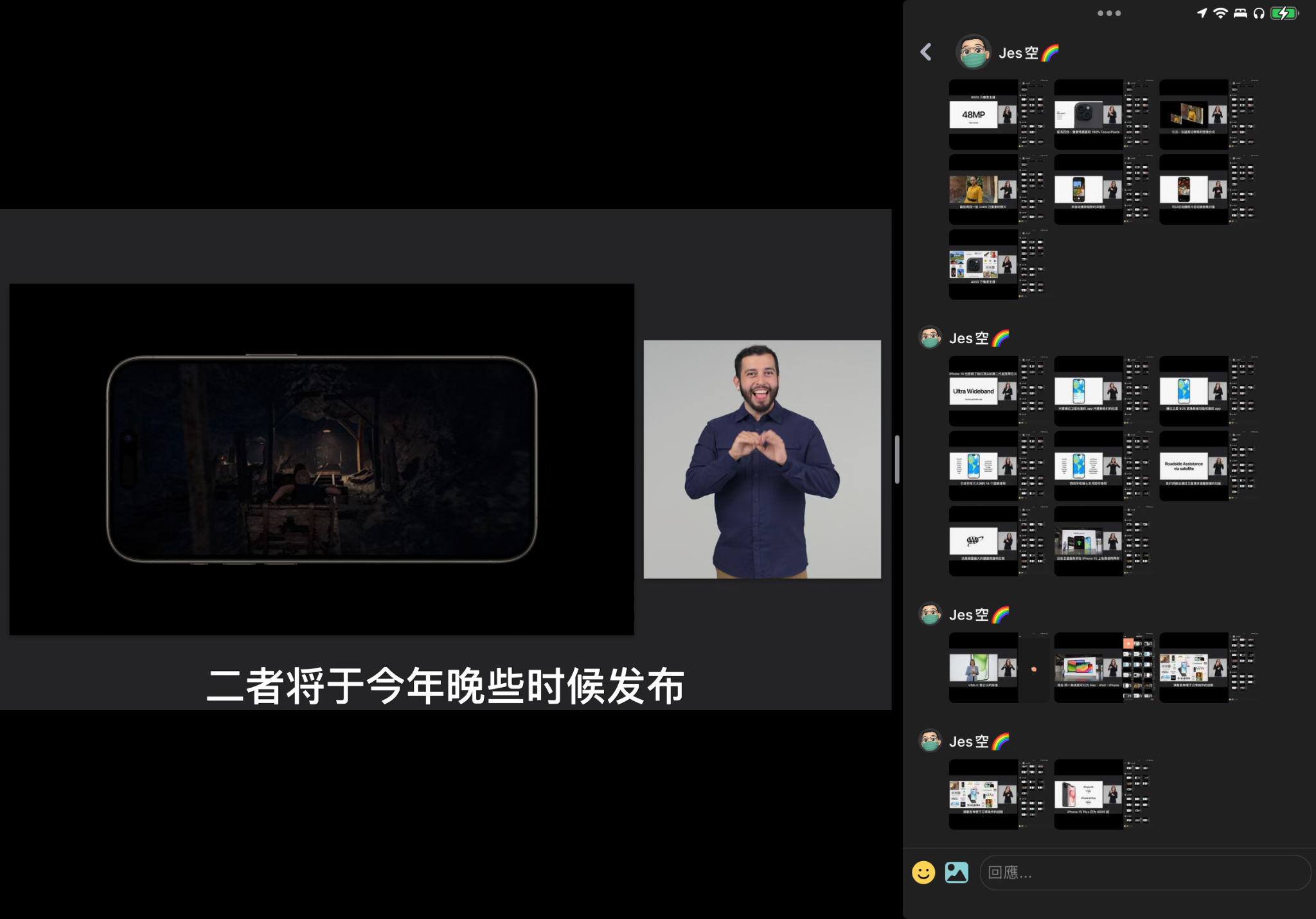This screenshot has height=919, width=1316.
Task: Open the three-dot multitasking menu
Action: tap(1109, 13)
